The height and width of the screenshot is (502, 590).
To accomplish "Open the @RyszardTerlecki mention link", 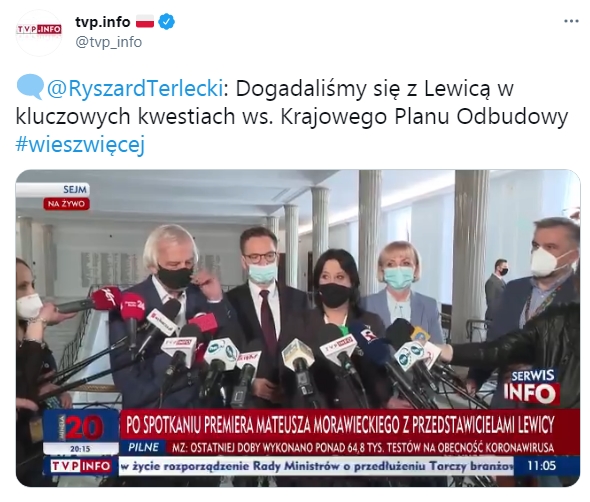I will pyautogui.click(x=135, y=89).
